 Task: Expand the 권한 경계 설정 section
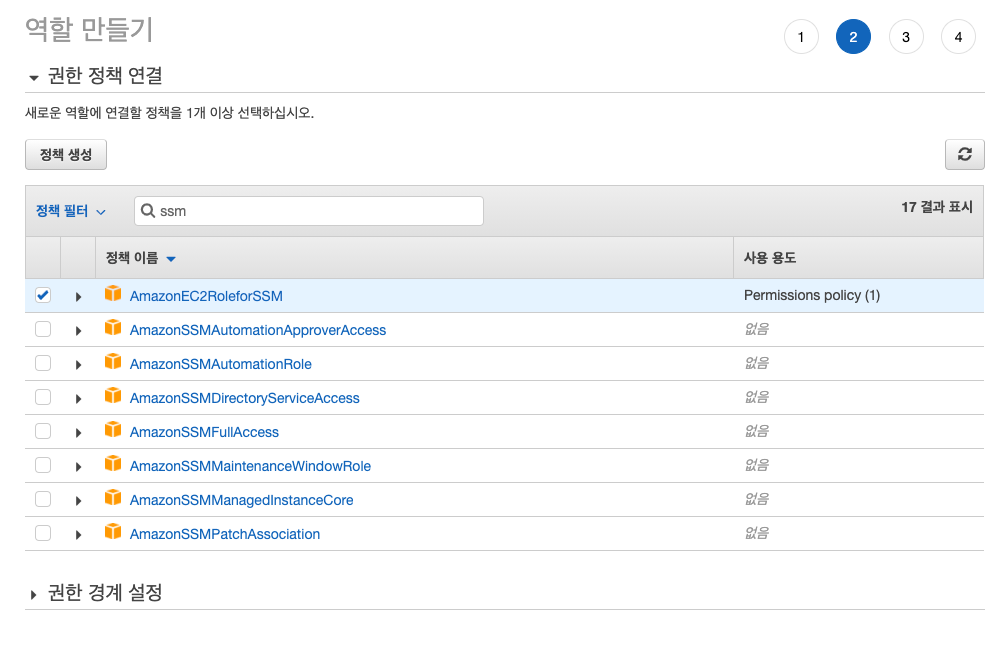pos(33,595)
